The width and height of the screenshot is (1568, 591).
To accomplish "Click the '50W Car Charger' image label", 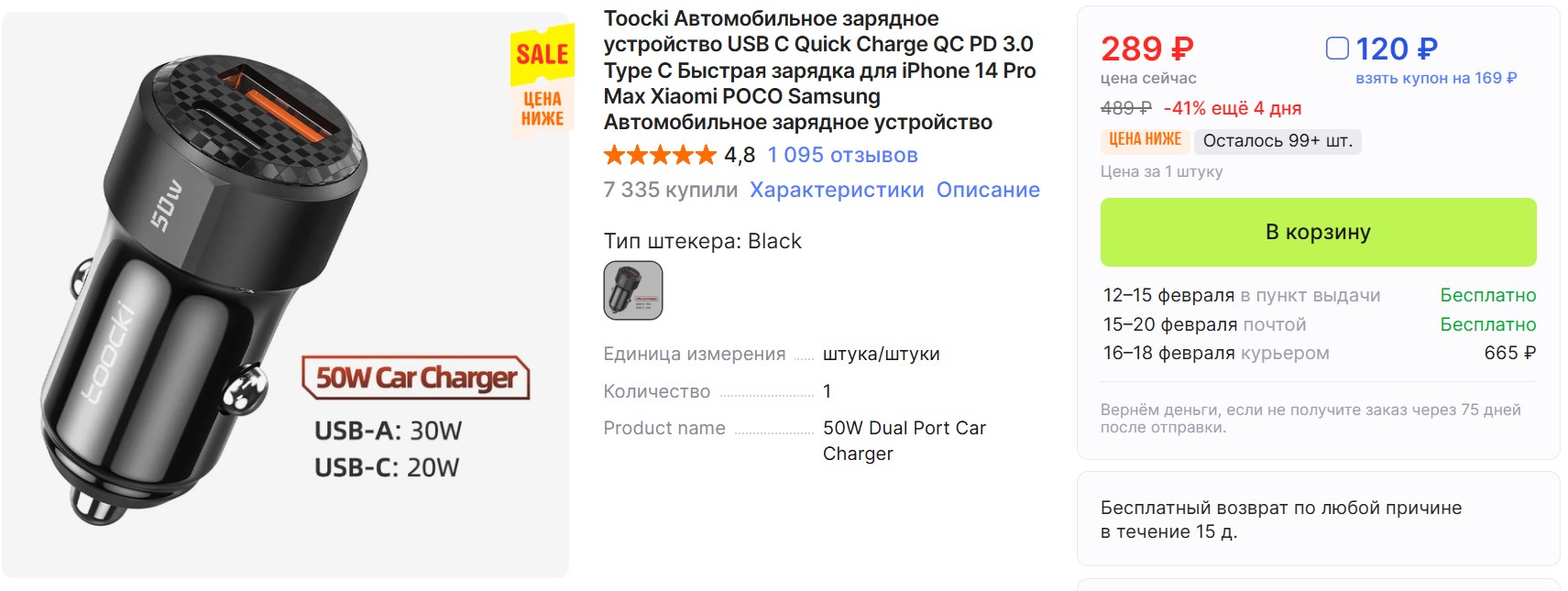I will pyautogui.click(x=416, y=378).
